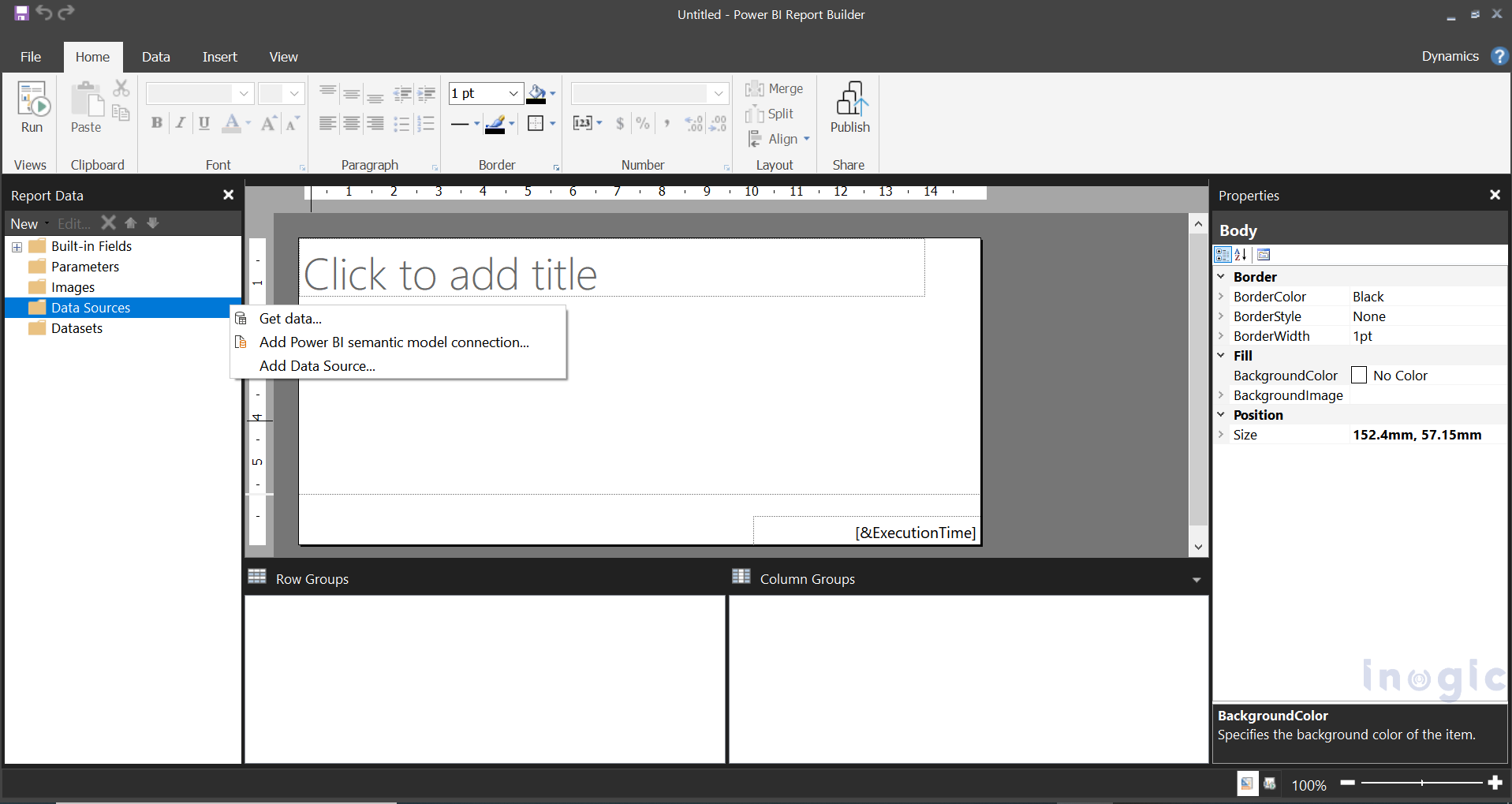The height and width of the screenshot is (804, 1512).
Task: Decrease indent in Paragraph group
Action: point(402,94)
